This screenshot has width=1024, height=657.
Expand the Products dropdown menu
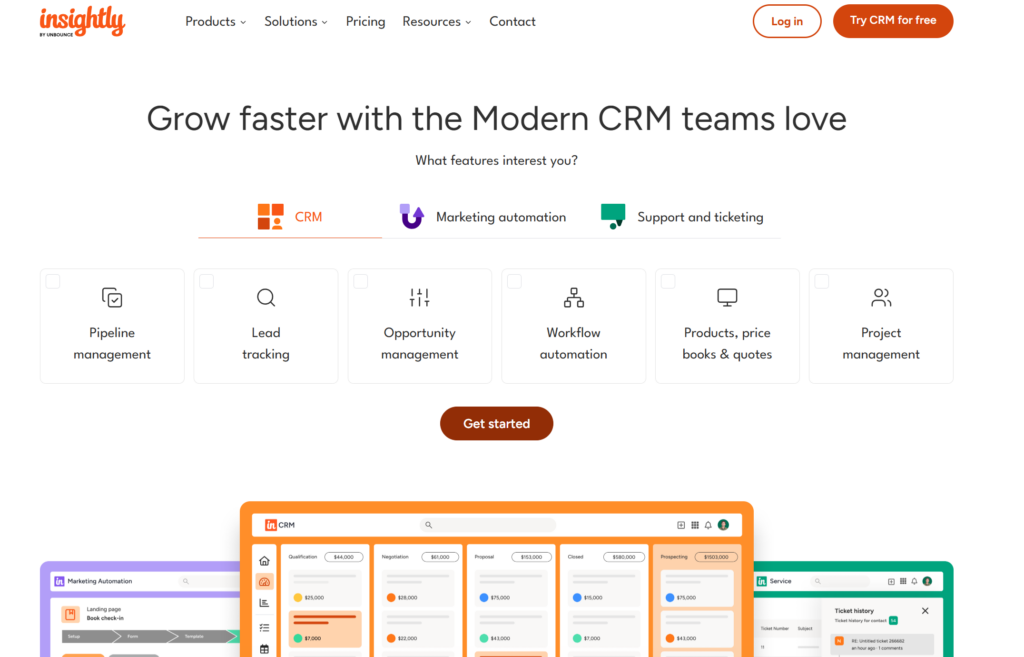pos(216,22)
